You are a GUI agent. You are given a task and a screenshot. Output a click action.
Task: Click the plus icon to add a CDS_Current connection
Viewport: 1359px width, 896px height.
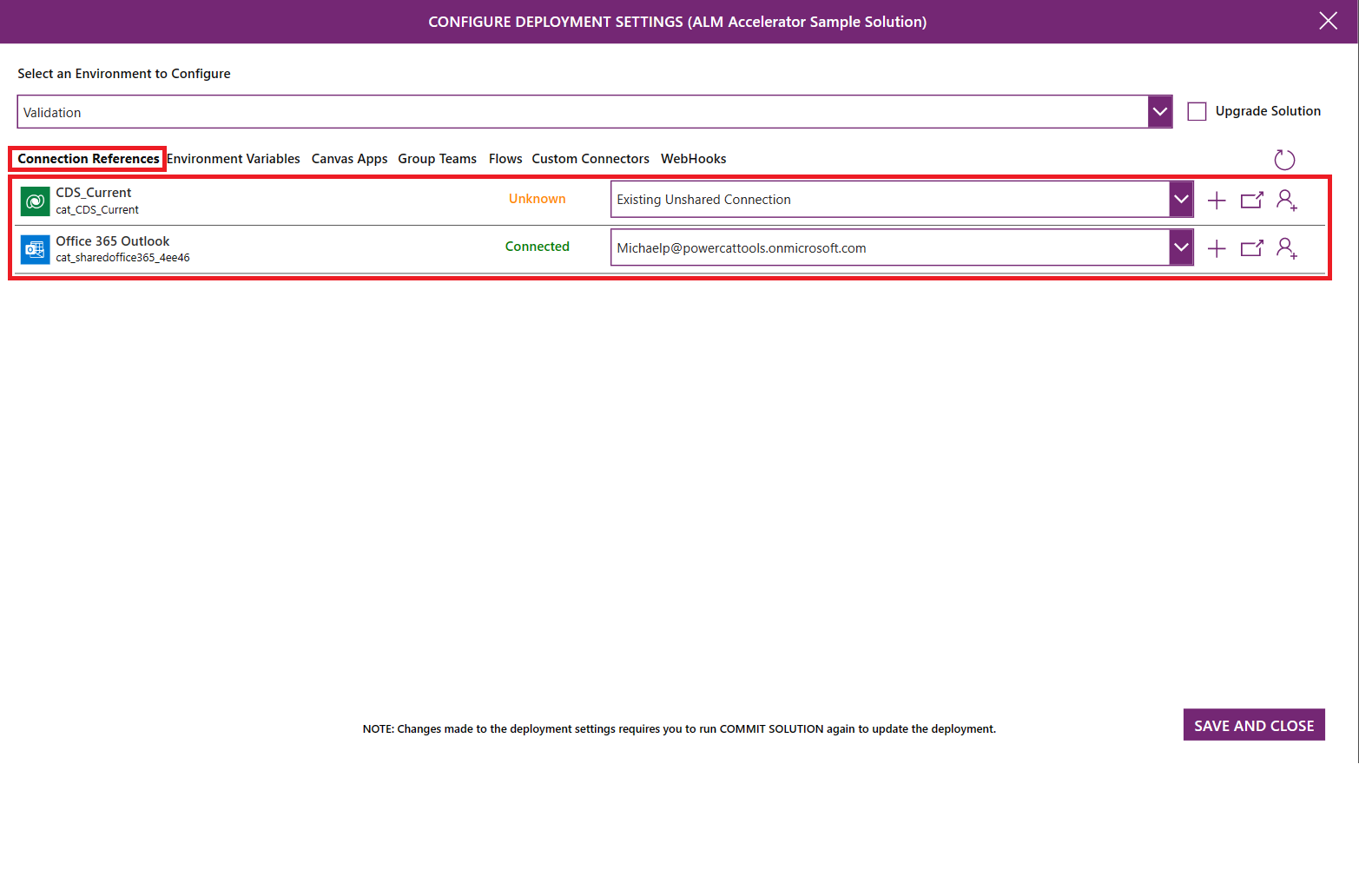click(1217, 200)
